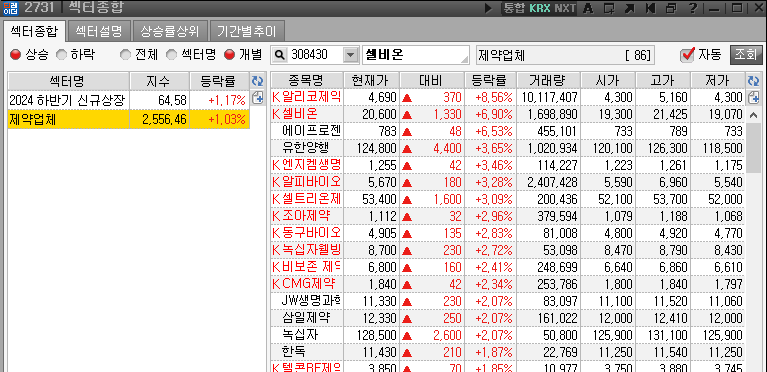This screenshot has height=372, width=767.
Task: Click the 저가 column header
Action: tap(718, 81)
